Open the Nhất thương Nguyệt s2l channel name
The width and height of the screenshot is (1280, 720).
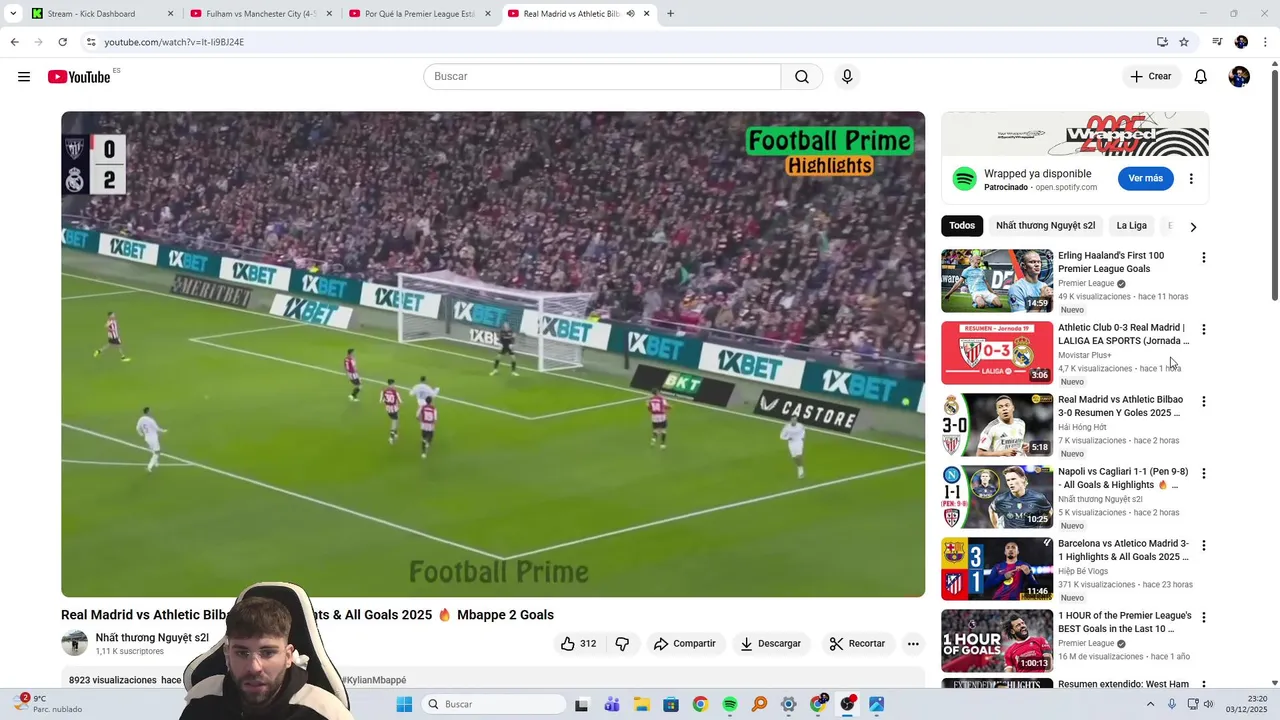pyautogui.click(x=152, y=638)
